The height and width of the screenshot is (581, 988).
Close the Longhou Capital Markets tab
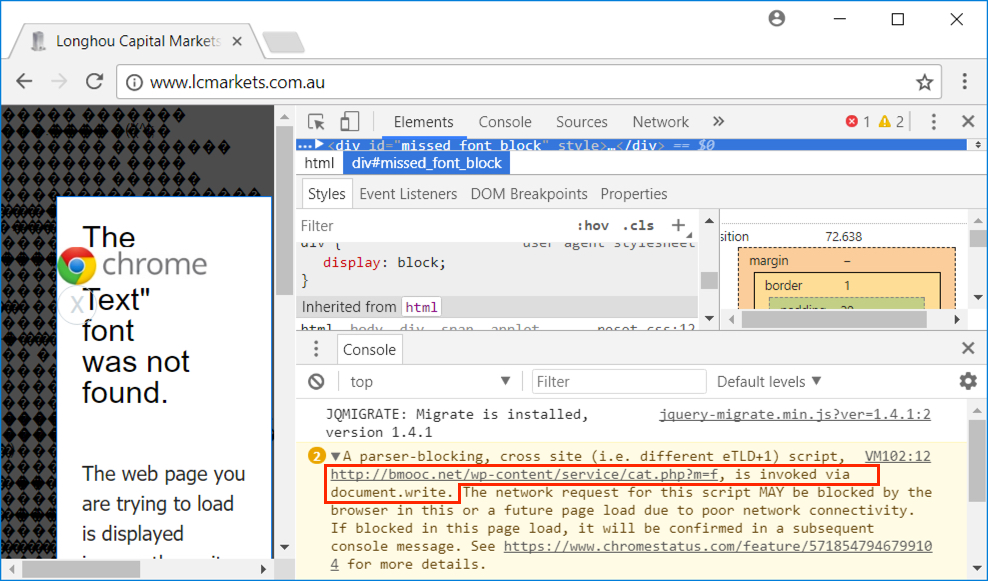[237, 42]
